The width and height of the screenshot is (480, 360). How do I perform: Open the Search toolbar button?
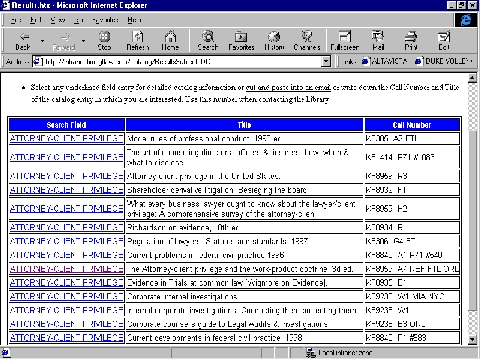(x=208, y=41)
